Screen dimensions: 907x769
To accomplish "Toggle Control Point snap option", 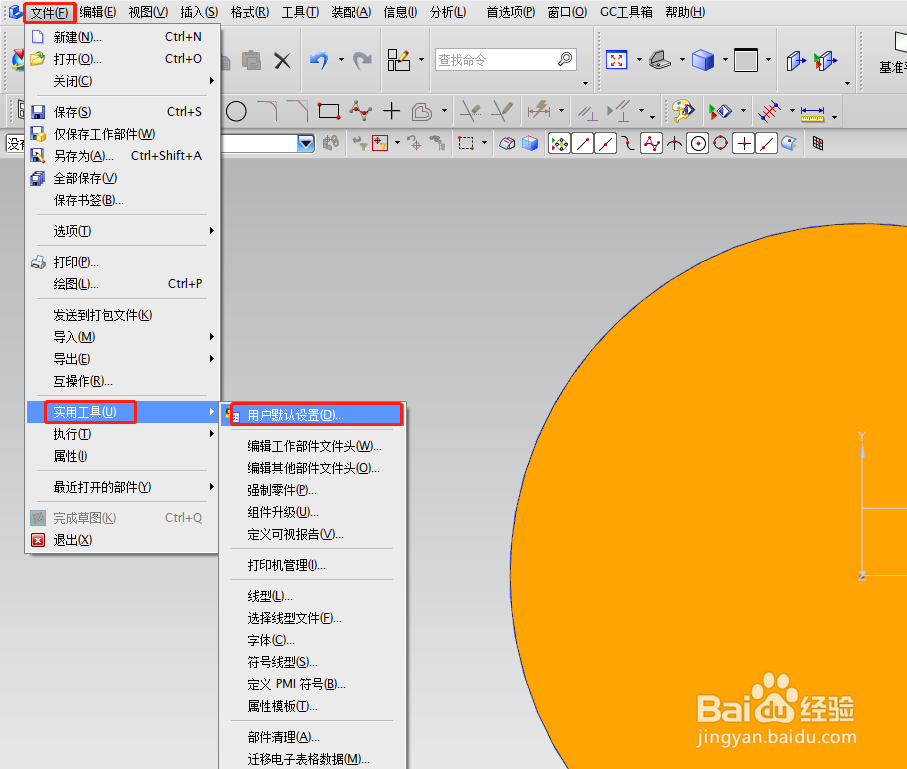I will click(628, 144).
